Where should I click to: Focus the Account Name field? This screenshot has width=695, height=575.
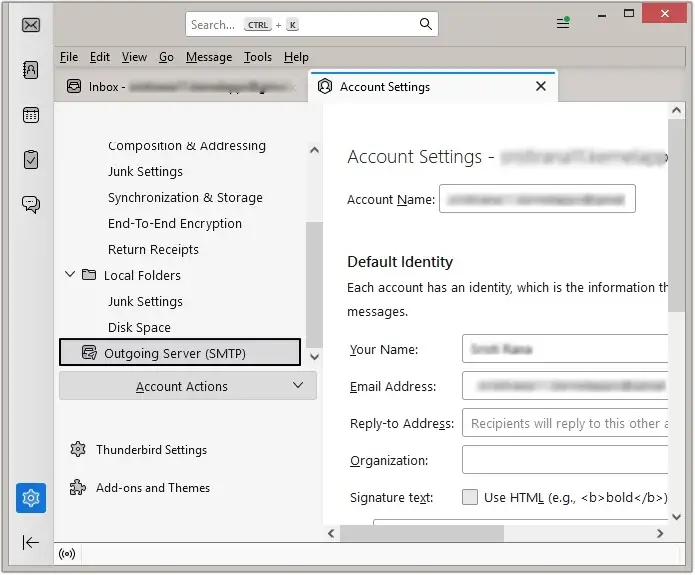click(537, 199)
